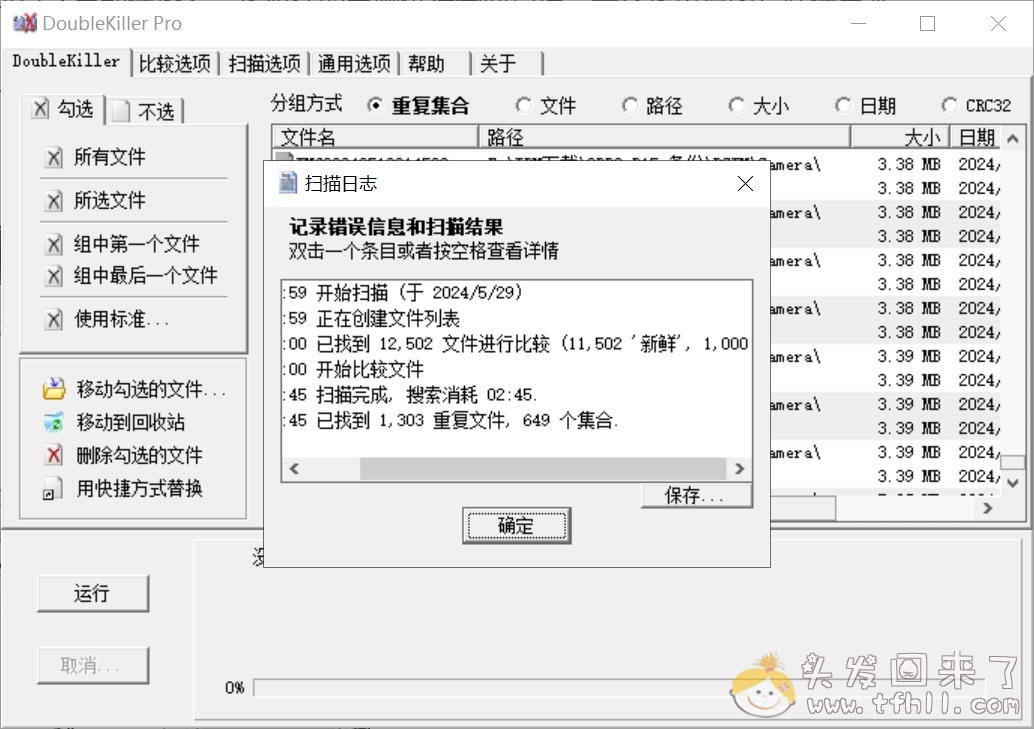Sort by 文件名 column header

coord(375,137)
